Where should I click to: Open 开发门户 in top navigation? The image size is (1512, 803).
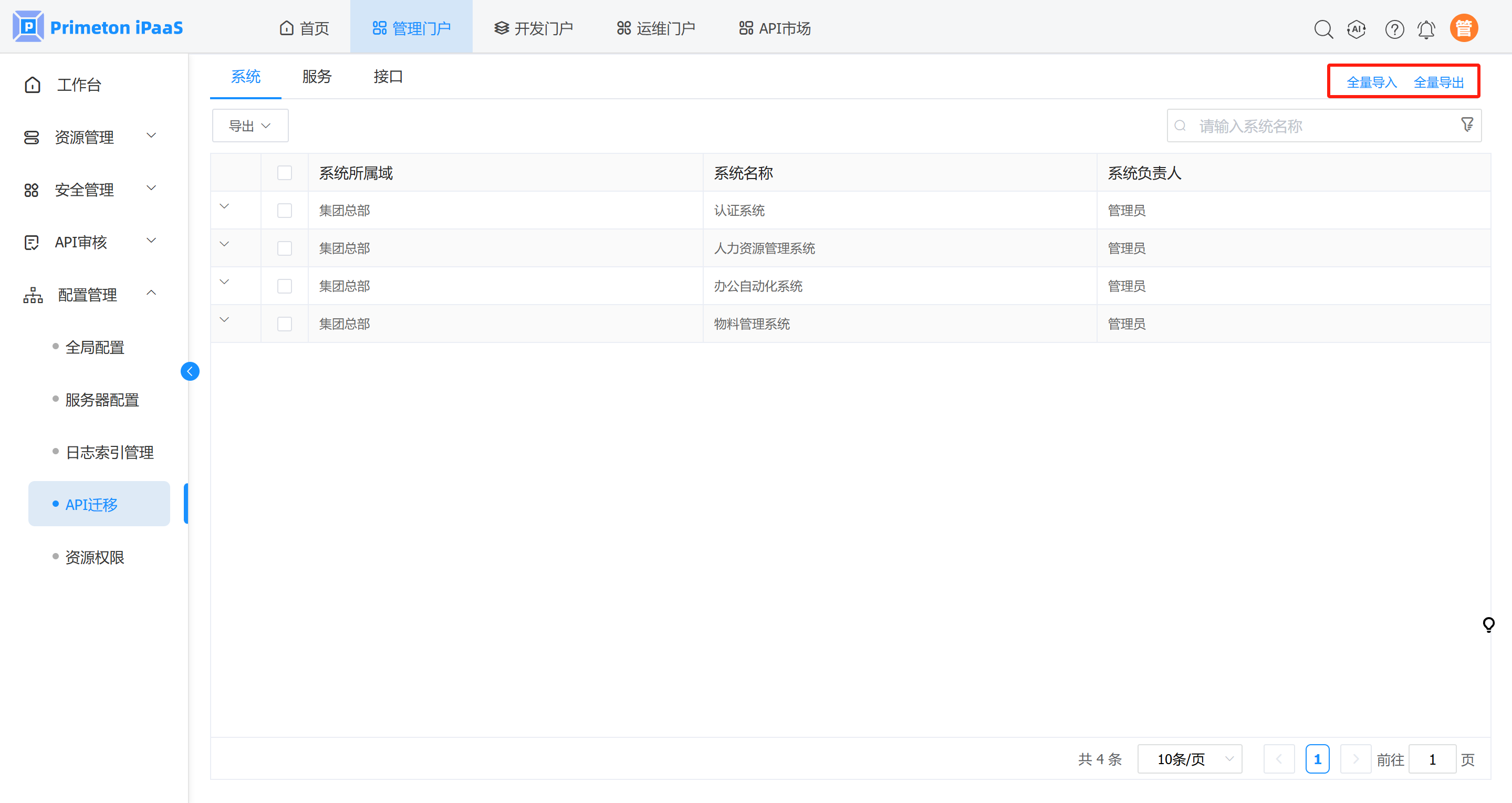tap(533, 28)
